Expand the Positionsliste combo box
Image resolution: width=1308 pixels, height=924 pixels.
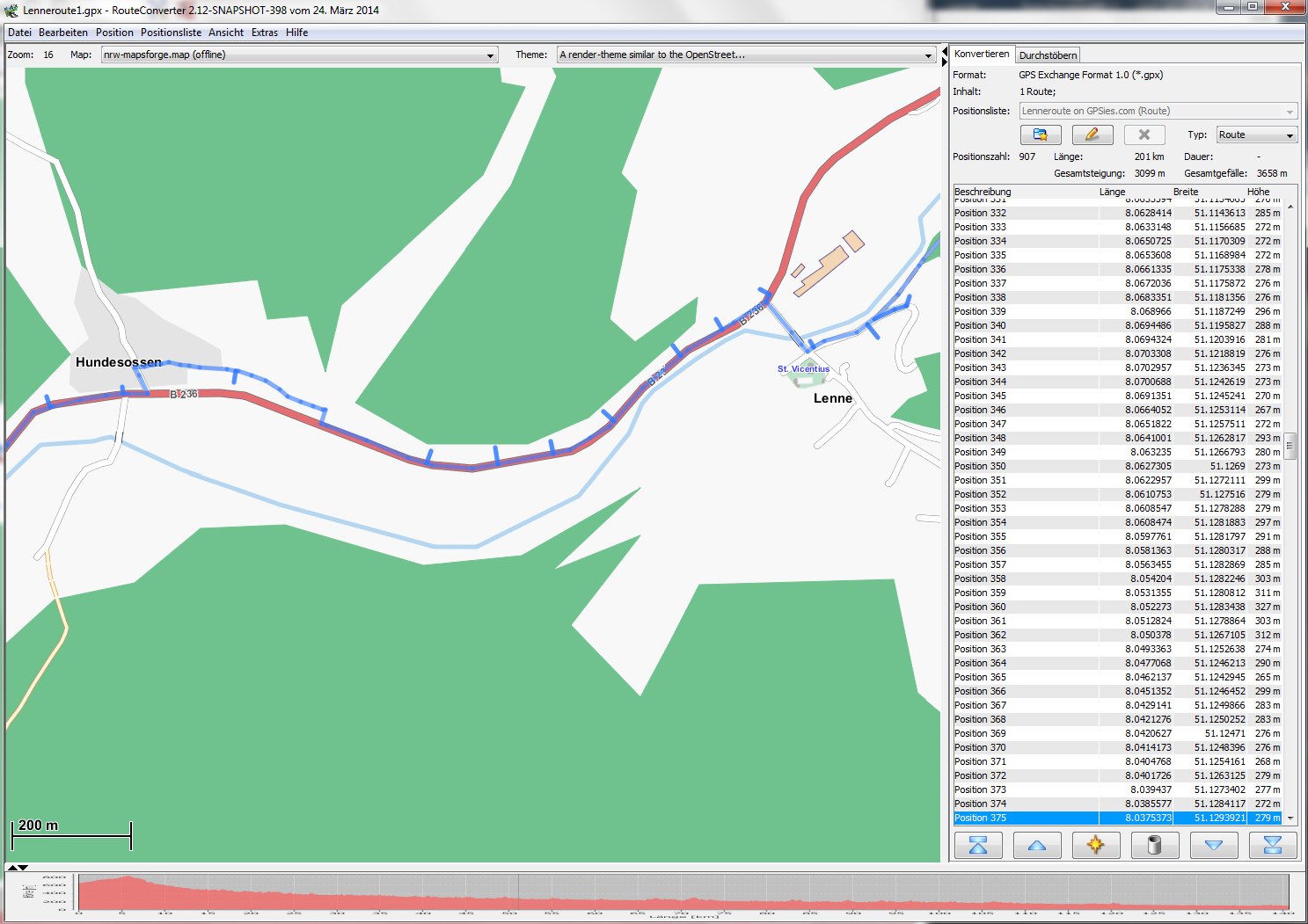(x=1290, y=112)
